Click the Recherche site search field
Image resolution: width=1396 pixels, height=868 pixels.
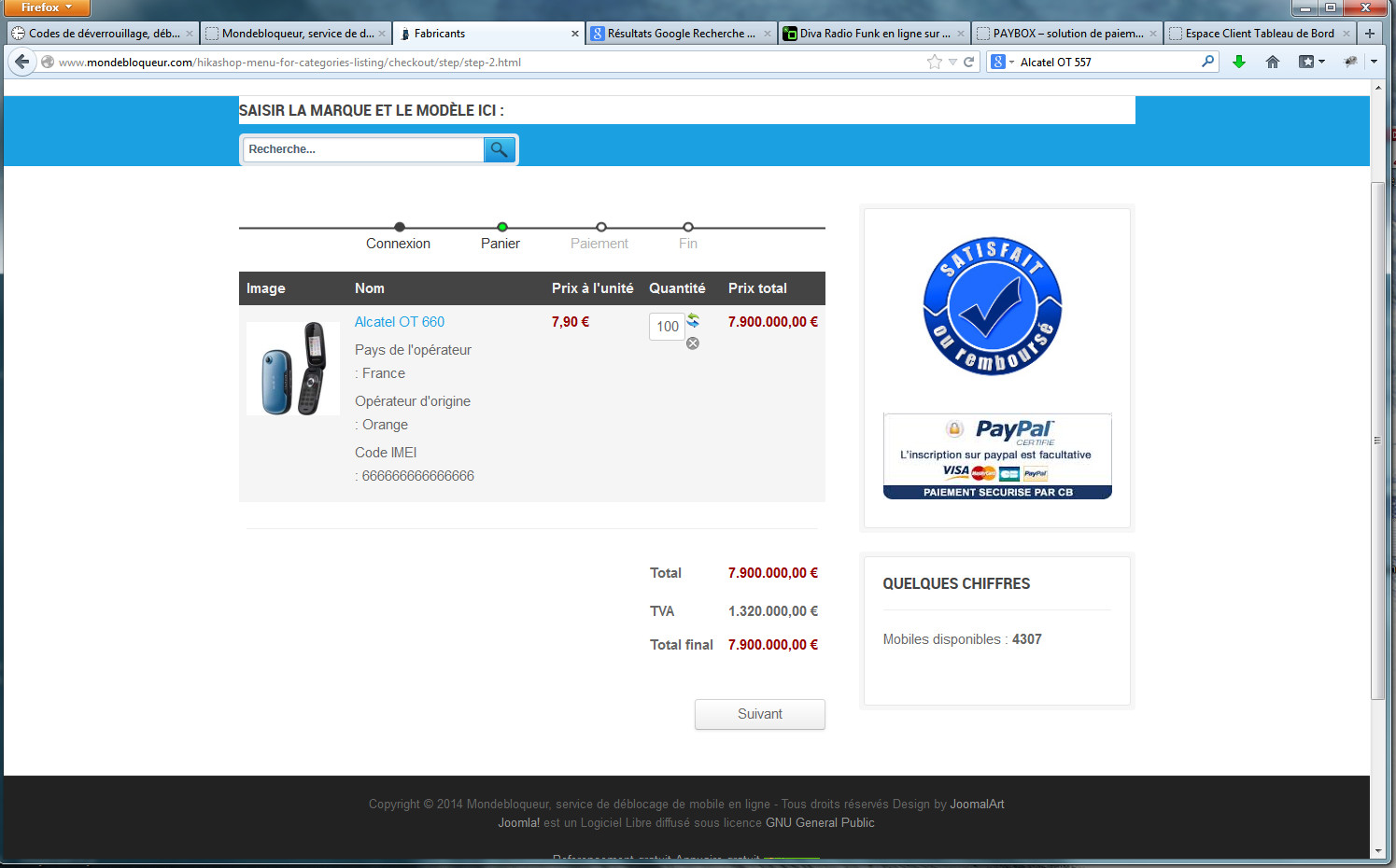pyautogui.click(x=363, y=149)
